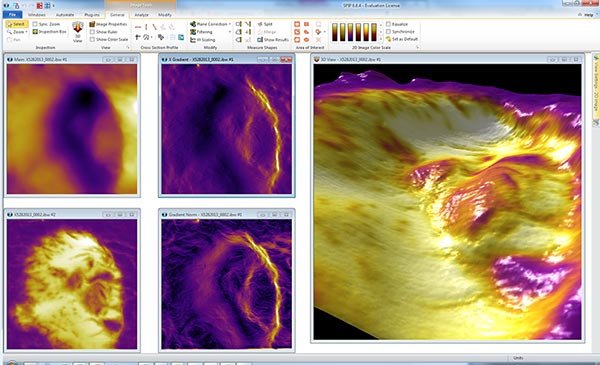Open 2D Image Color Scale dialog launcher
The height and width of the screenshot is (365, 600).
click(417, 47)
